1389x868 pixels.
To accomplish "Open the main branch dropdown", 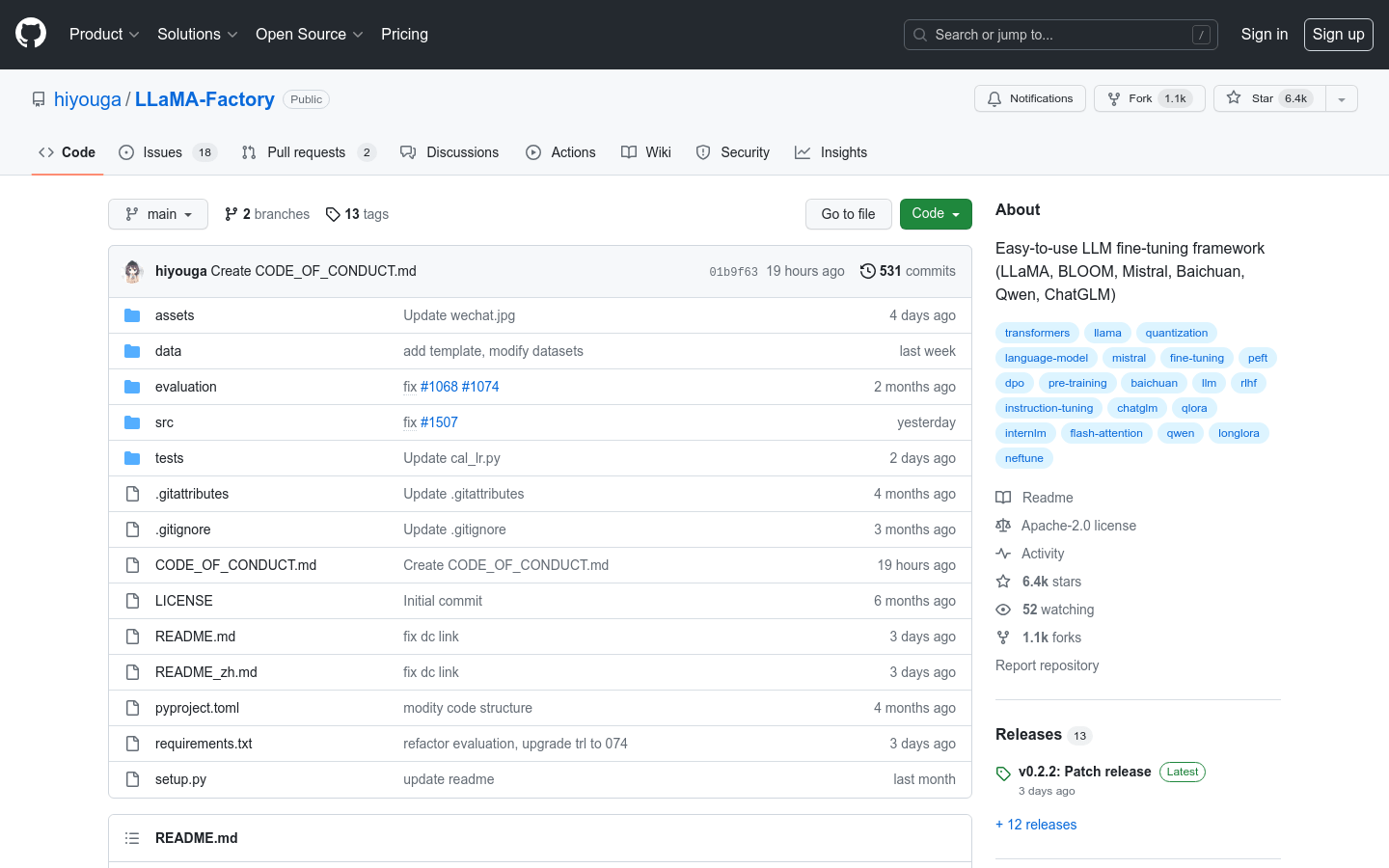I will 158,214.
